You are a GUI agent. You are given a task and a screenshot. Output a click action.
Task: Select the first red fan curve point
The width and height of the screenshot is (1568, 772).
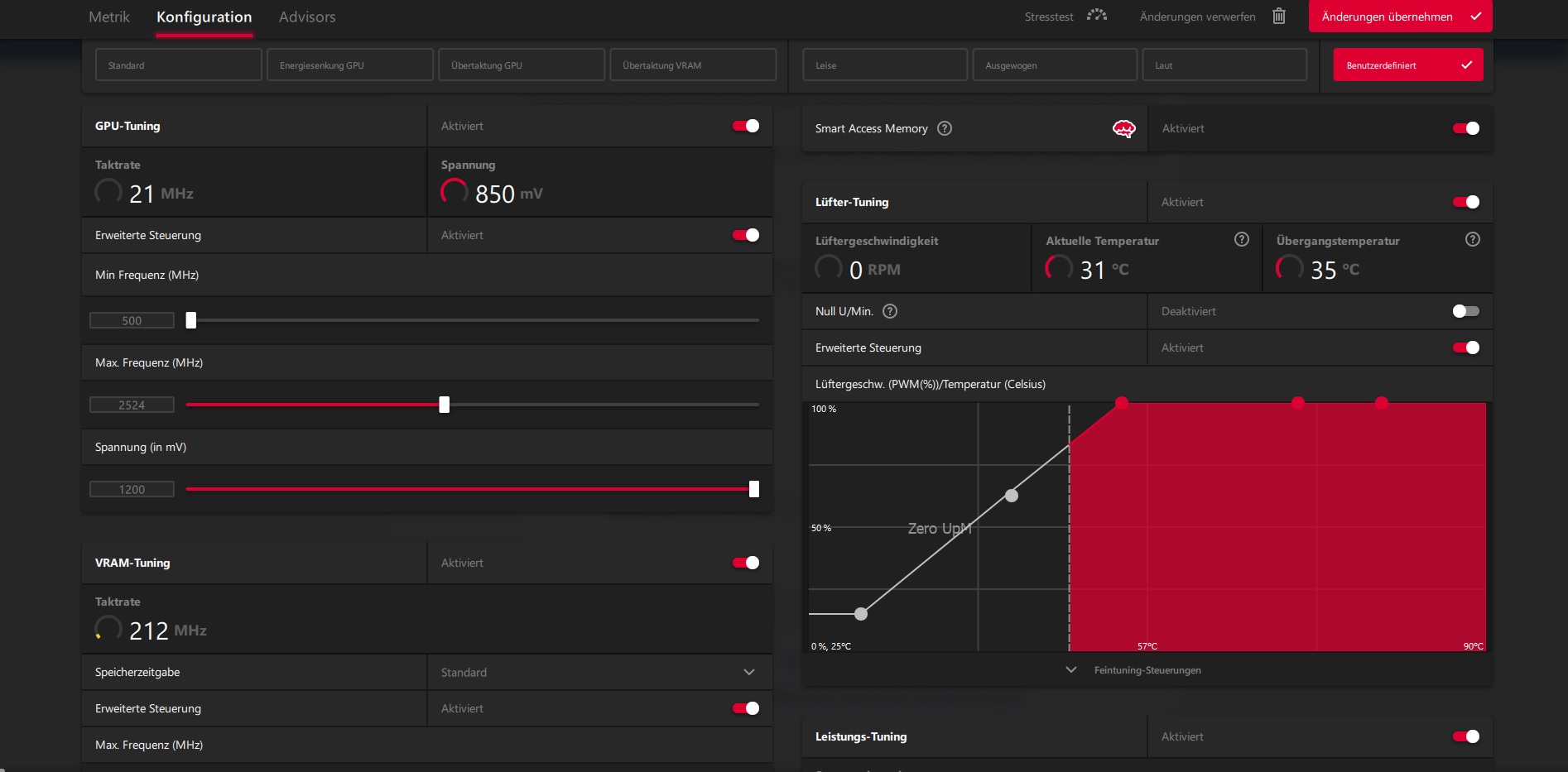tap(1122, 403)
